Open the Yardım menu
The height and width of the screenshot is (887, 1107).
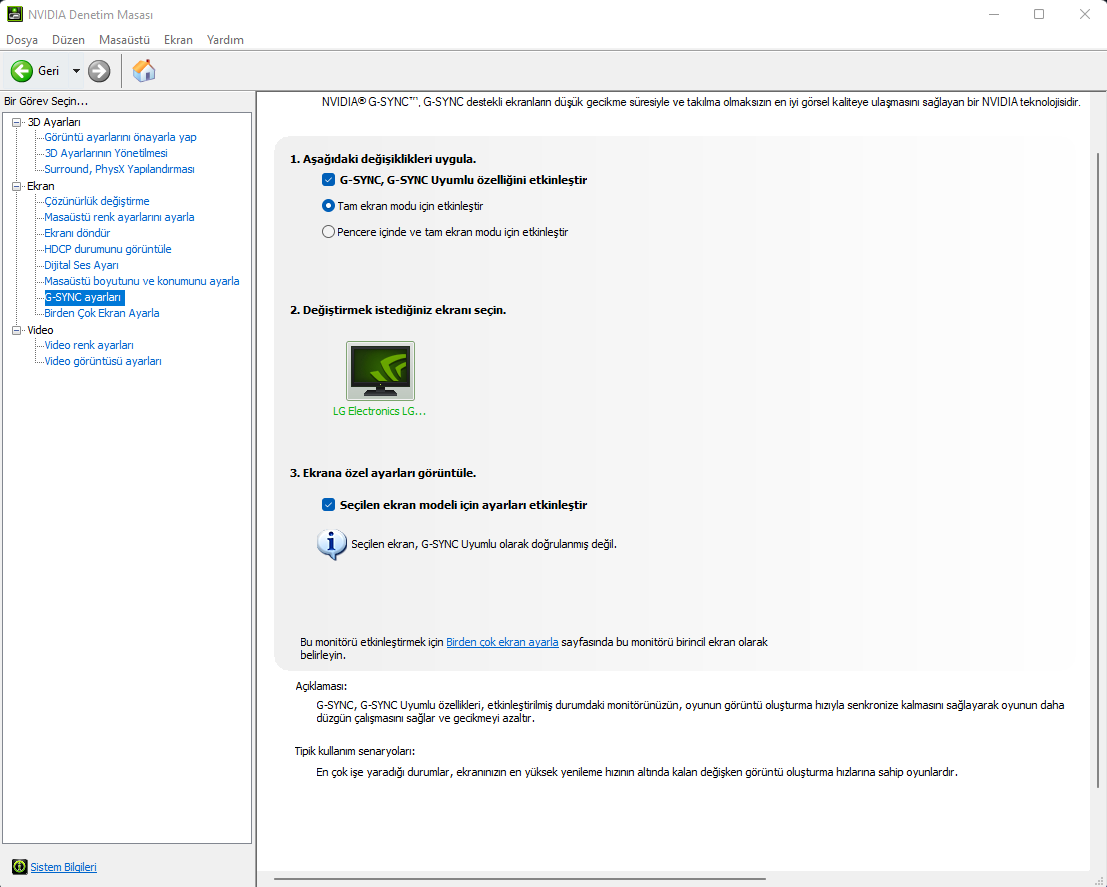coord(225,40)
